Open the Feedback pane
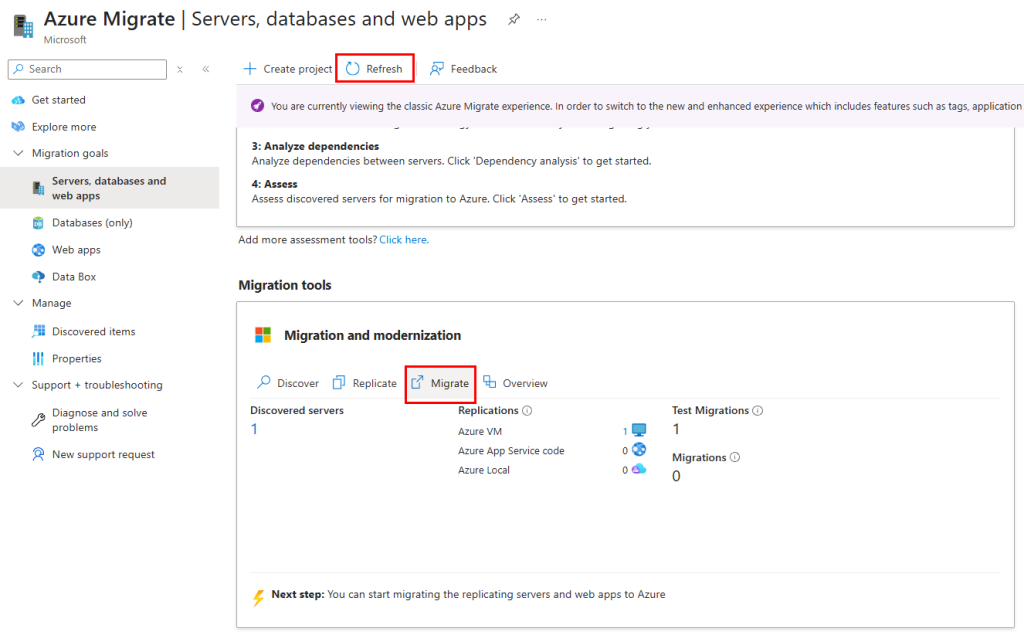 coord(463,69)
